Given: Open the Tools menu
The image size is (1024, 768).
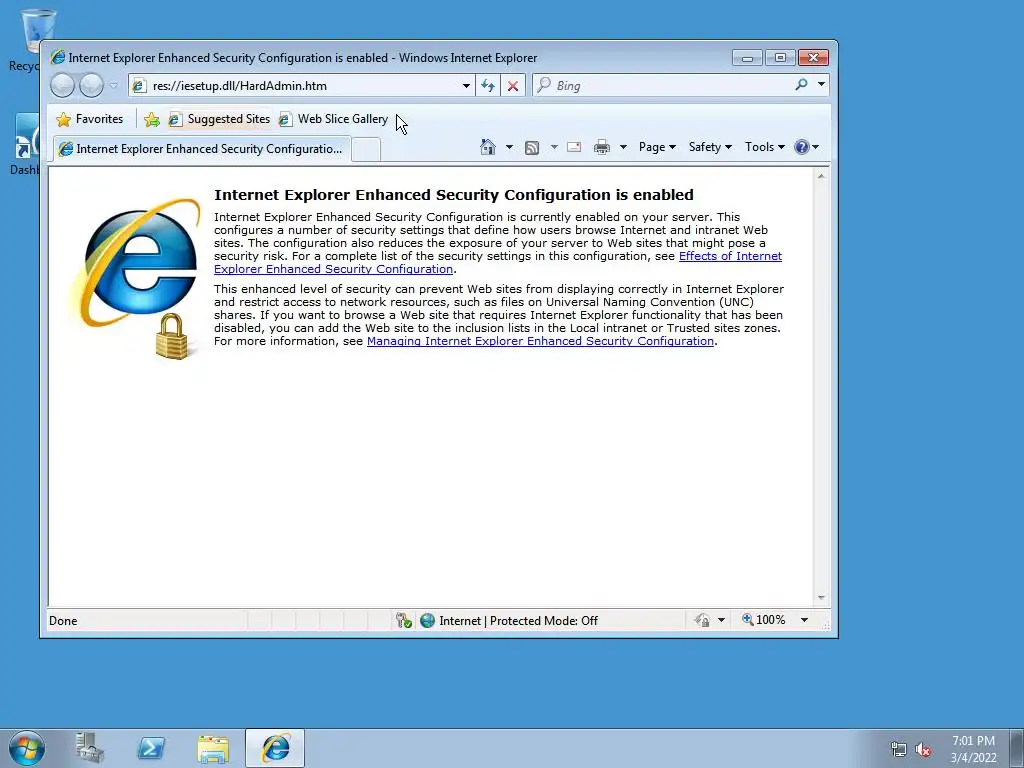Looking at the screenshot, I should (765, 147).
